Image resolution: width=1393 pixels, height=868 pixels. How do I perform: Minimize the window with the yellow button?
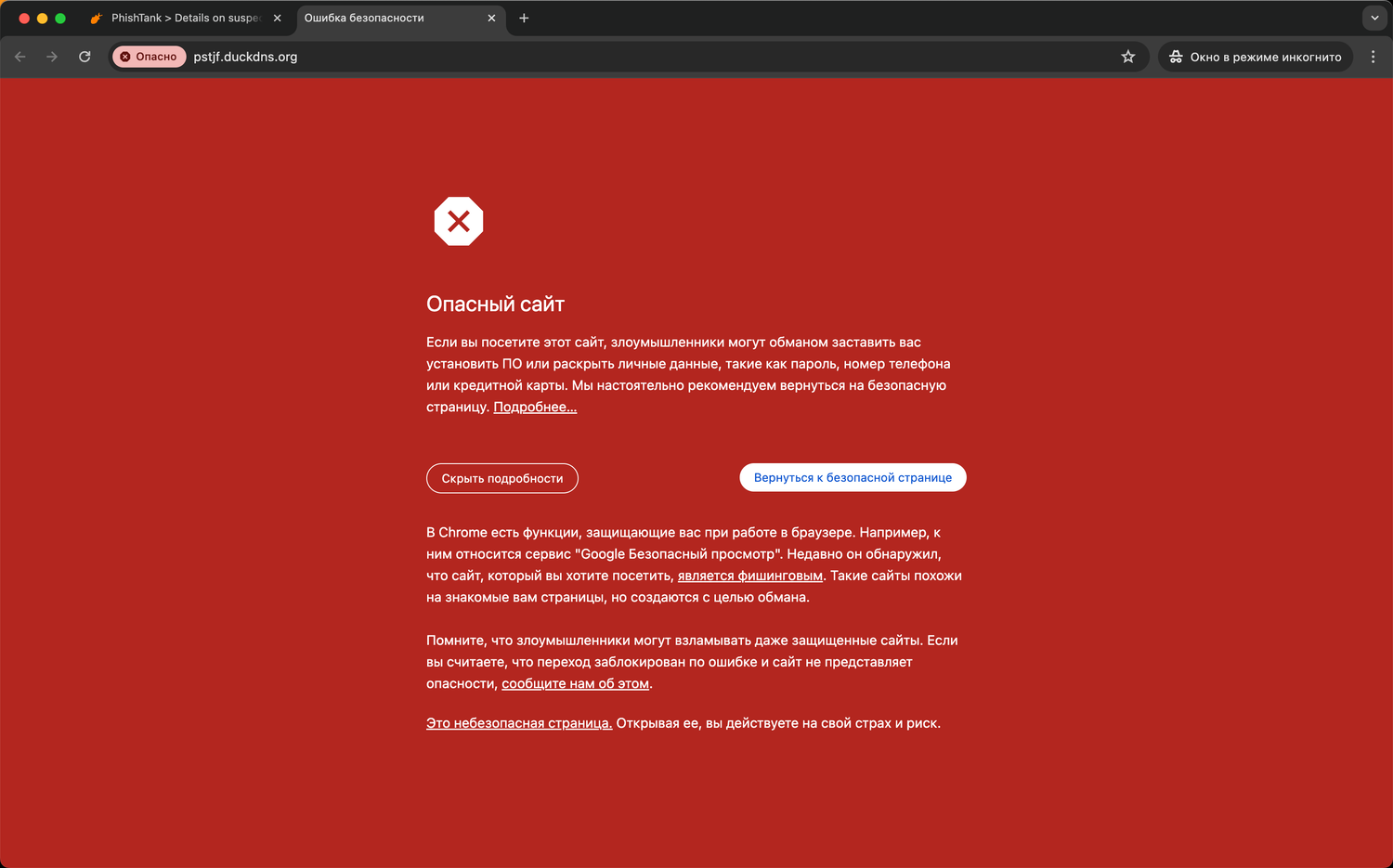coord(42,18)
